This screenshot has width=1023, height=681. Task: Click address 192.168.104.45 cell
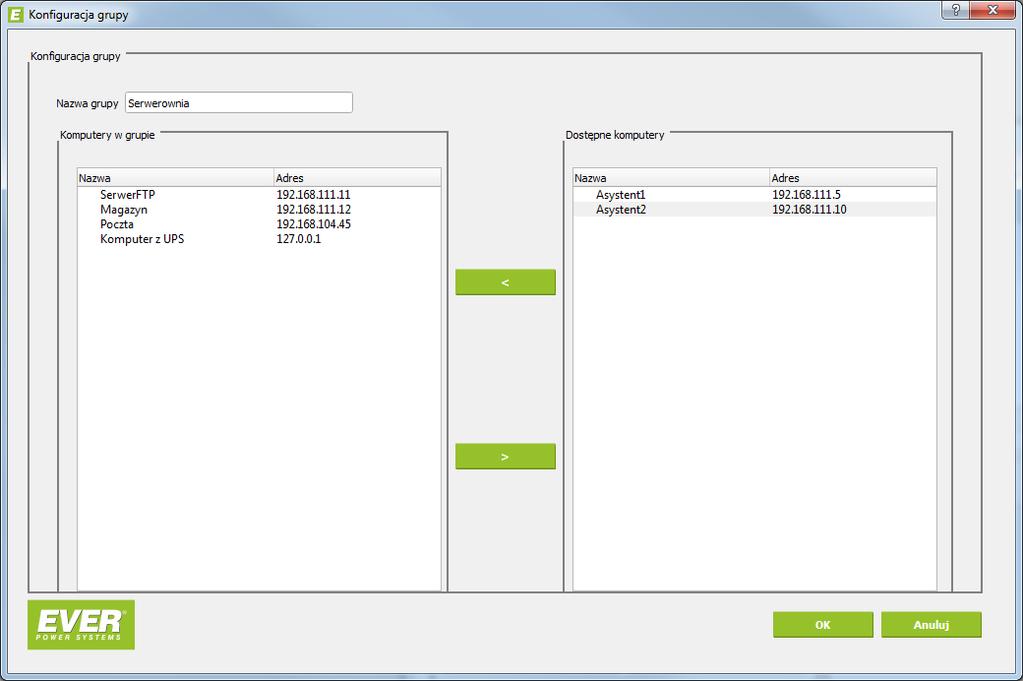[313, 224]
